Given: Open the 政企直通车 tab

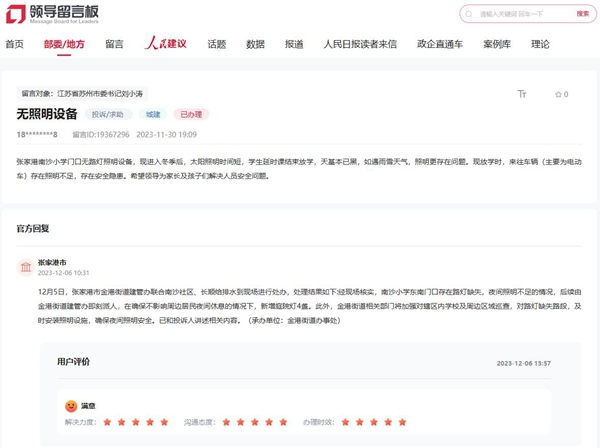Looking at the screenshot, I should (x=440, y=44).
